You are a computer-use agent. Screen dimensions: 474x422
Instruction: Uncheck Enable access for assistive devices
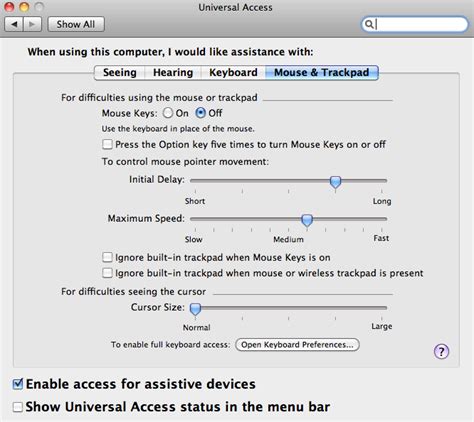pyautogui.click(x=18, y=384)
